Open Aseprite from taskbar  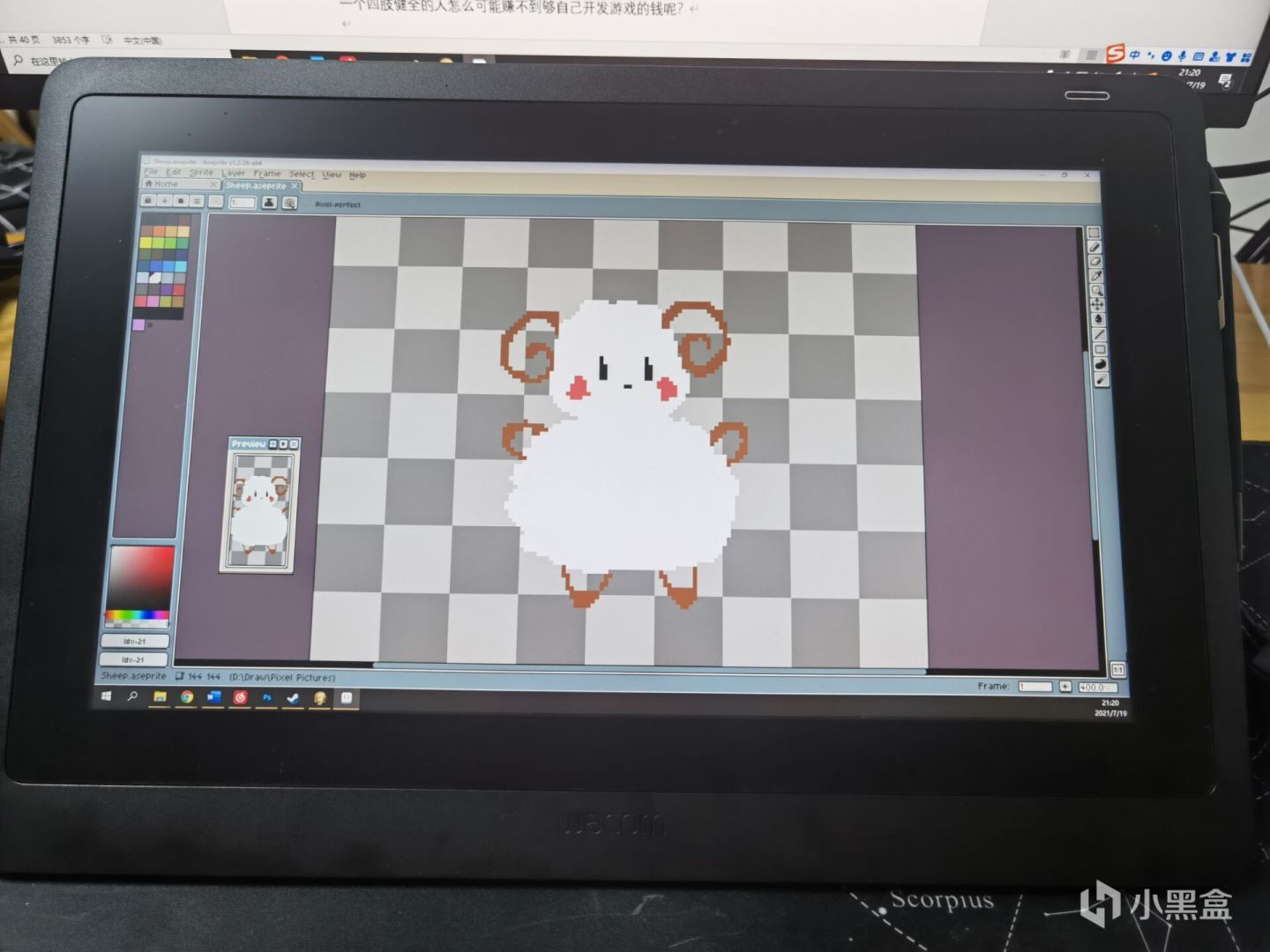(347, 698)
